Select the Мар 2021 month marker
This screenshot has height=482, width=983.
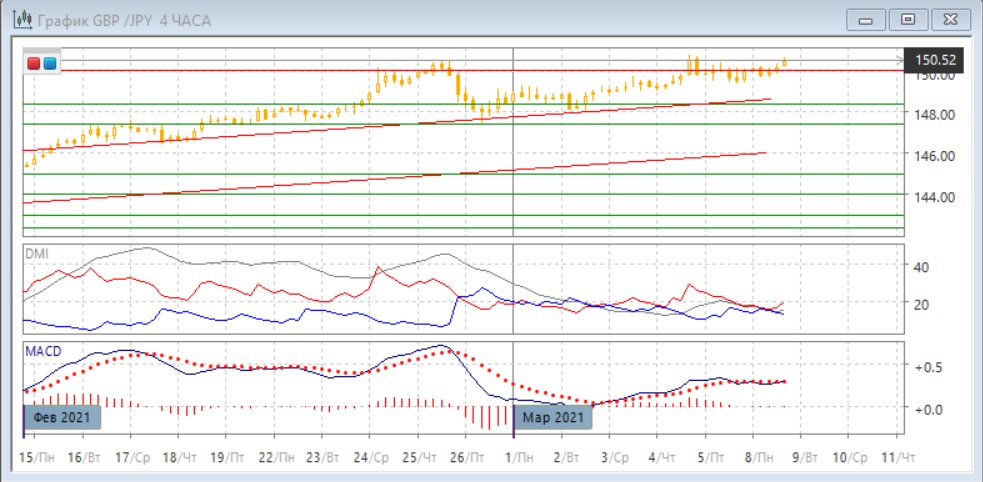point(553,417)
